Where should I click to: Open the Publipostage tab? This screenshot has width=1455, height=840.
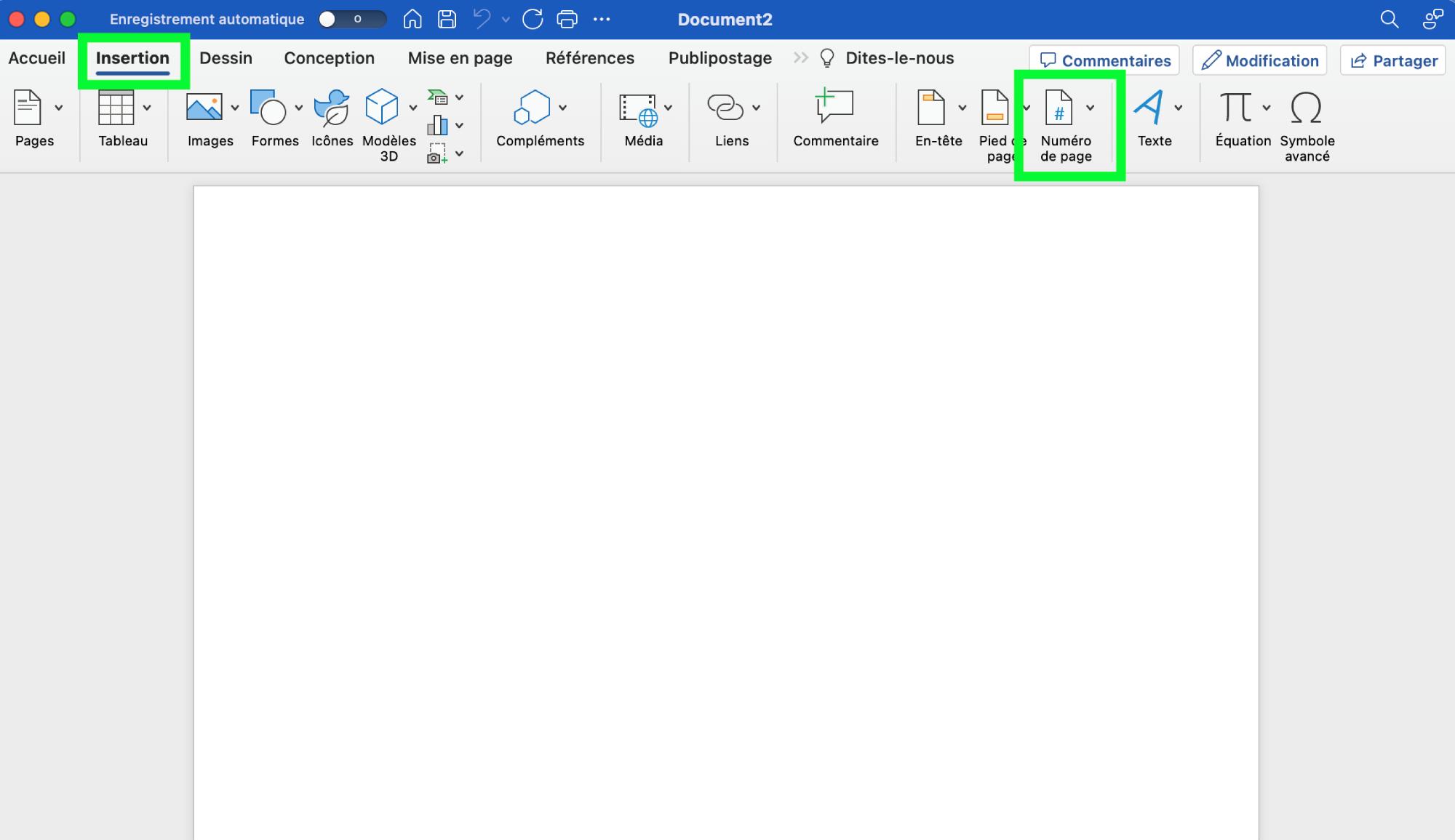tap(720, 58)
